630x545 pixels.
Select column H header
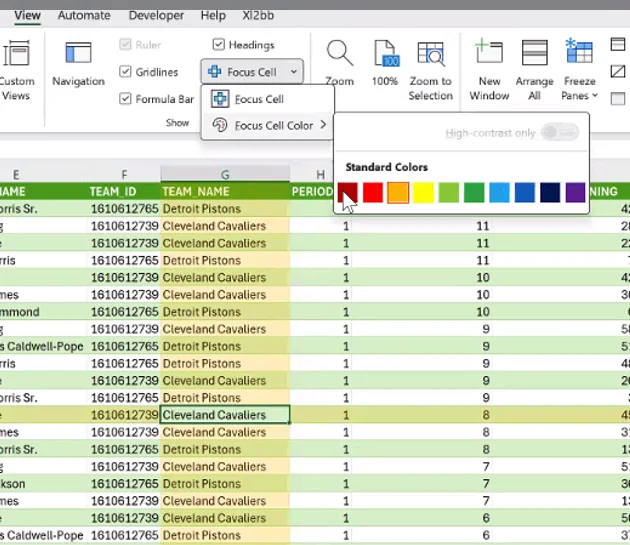[x=320, y=174]
